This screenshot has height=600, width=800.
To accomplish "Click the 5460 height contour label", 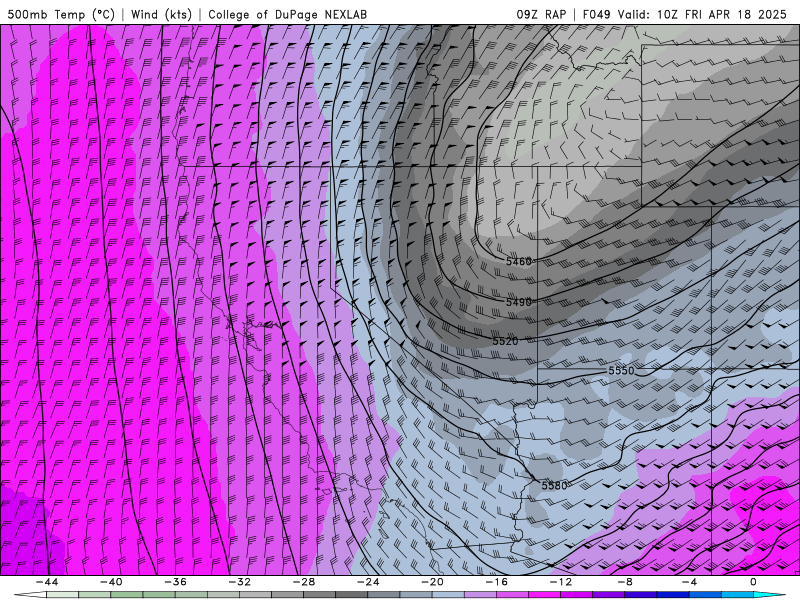I will tap(518, 261).
